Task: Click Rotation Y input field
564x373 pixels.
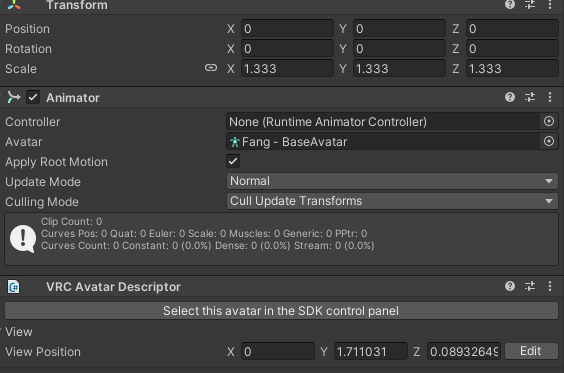Action: (x=400, y=49)
